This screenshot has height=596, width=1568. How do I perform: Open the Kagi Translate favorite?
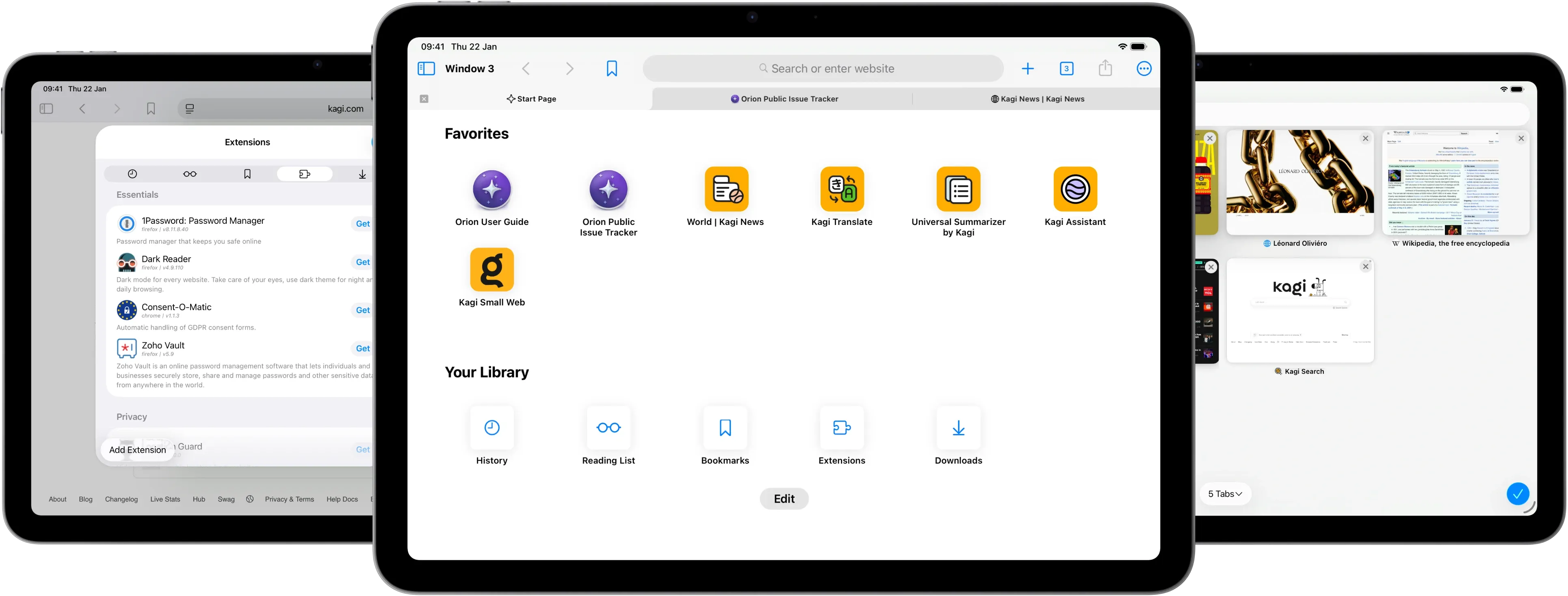pyautogui.click(x=842, y=190)
